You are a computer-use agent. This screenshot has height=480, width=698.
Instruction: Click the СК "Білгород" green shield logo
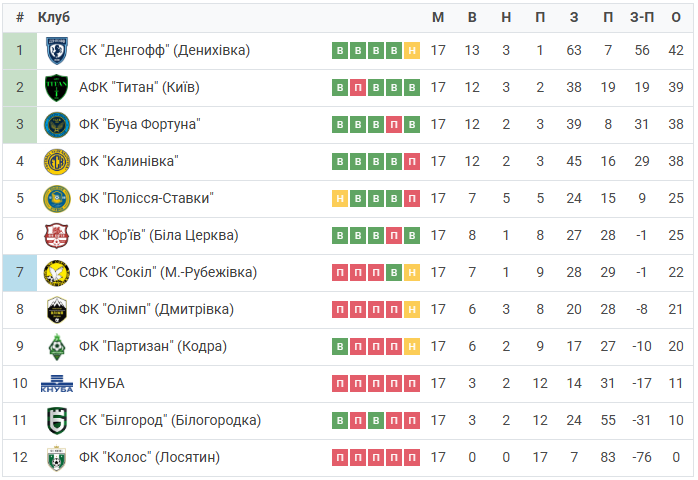tap(57, 421)
